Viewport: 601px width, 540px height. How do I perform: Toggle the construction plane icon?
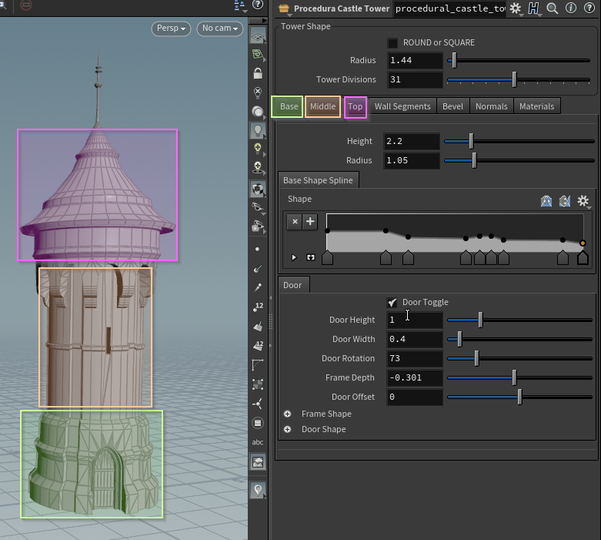pyautogui.click(x=258, y=54)
